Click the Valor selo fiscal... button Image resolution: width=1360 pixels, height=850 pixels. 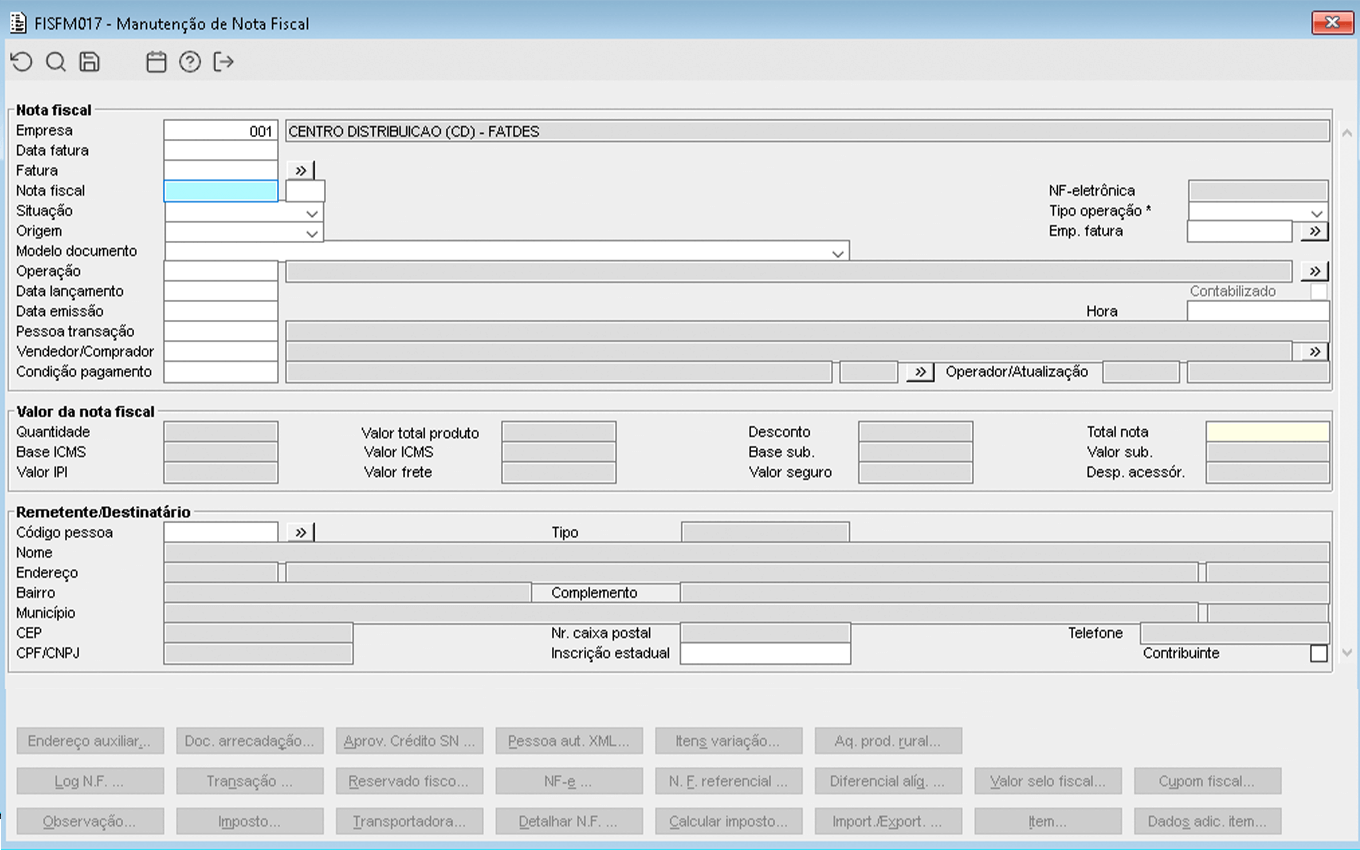pyautogui.click(x=1048, y=781)
